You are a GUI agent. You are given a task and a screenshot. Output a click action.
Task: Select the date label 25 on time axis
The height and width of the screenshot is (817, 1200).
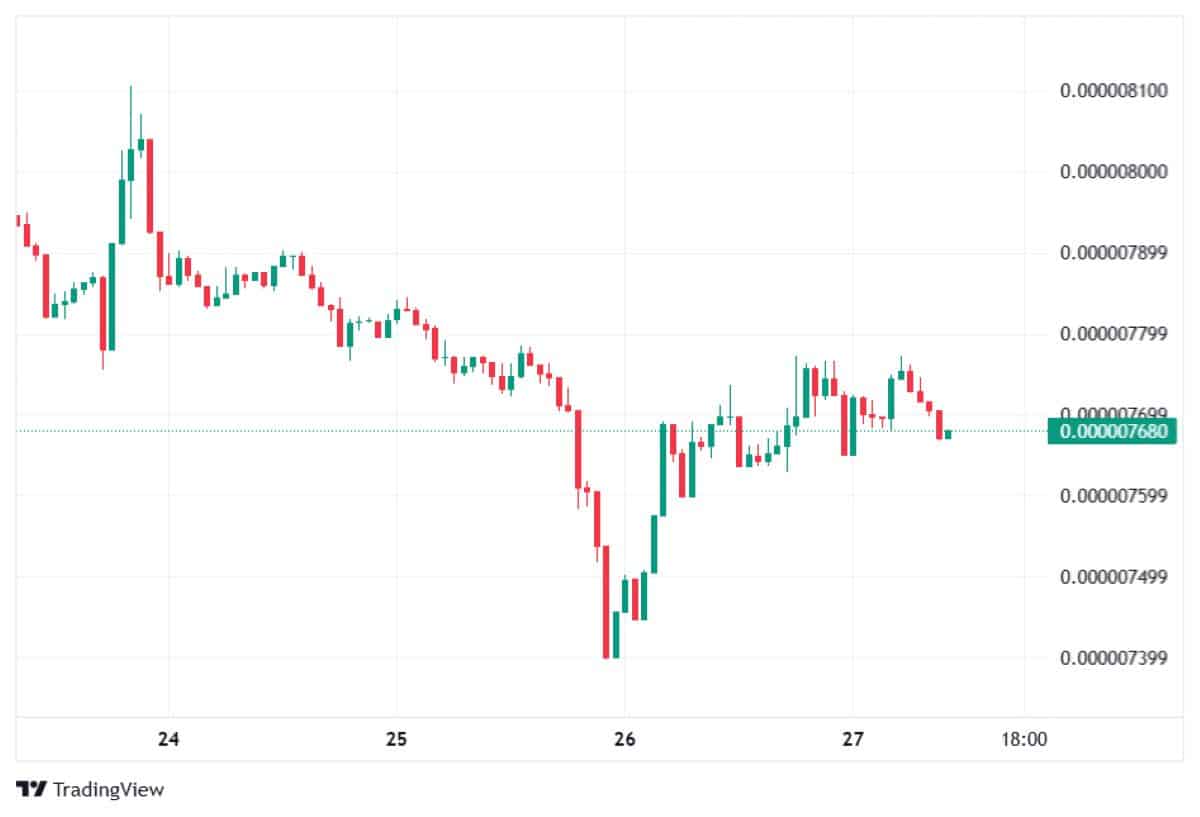(x=396, y=740)
